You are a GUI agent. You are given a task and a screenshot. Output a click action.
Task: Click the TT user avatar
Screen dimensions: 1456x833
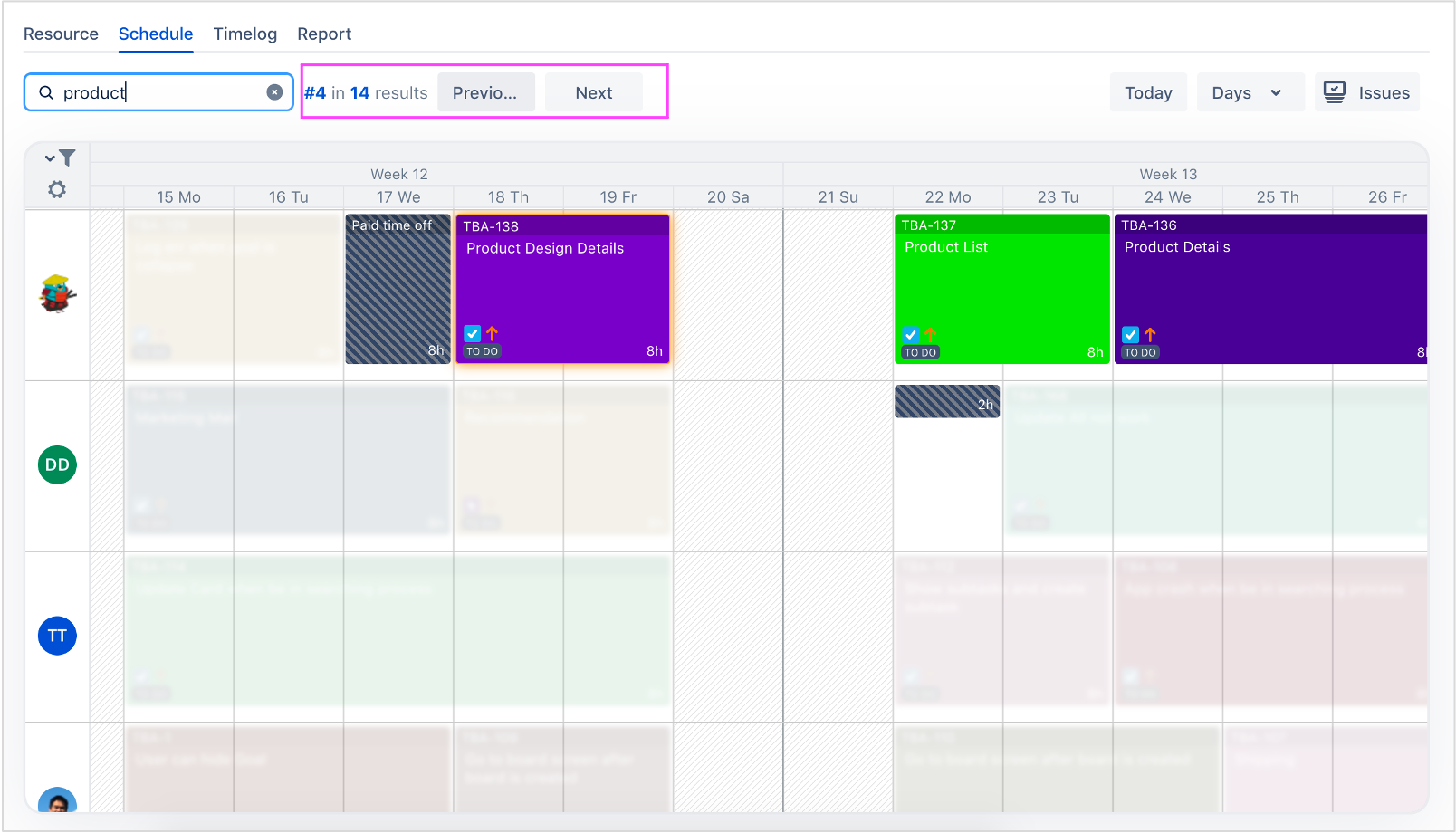point(57,636)
